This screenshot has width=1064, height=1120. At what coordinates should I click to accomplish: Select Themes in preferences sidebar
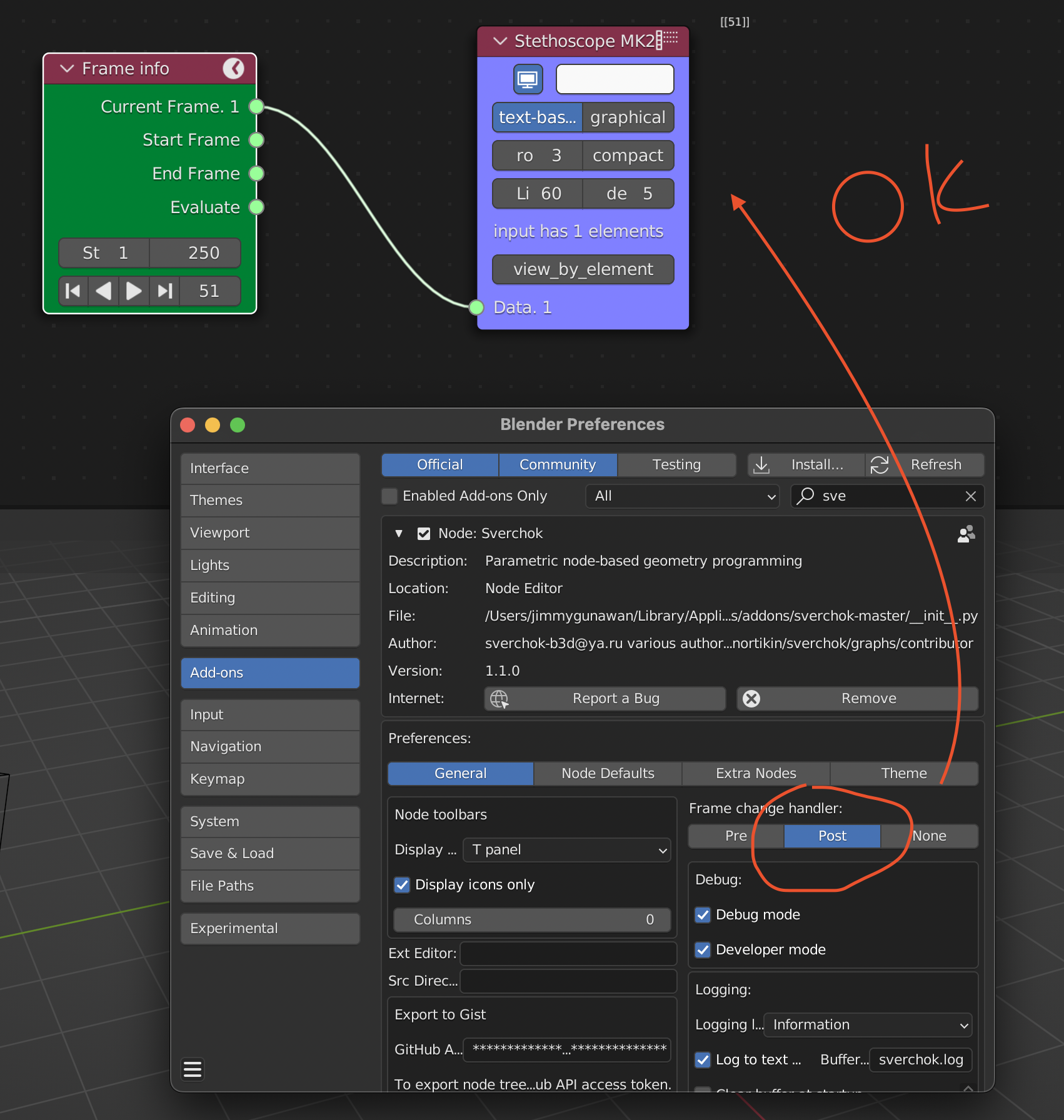(270, 501)
